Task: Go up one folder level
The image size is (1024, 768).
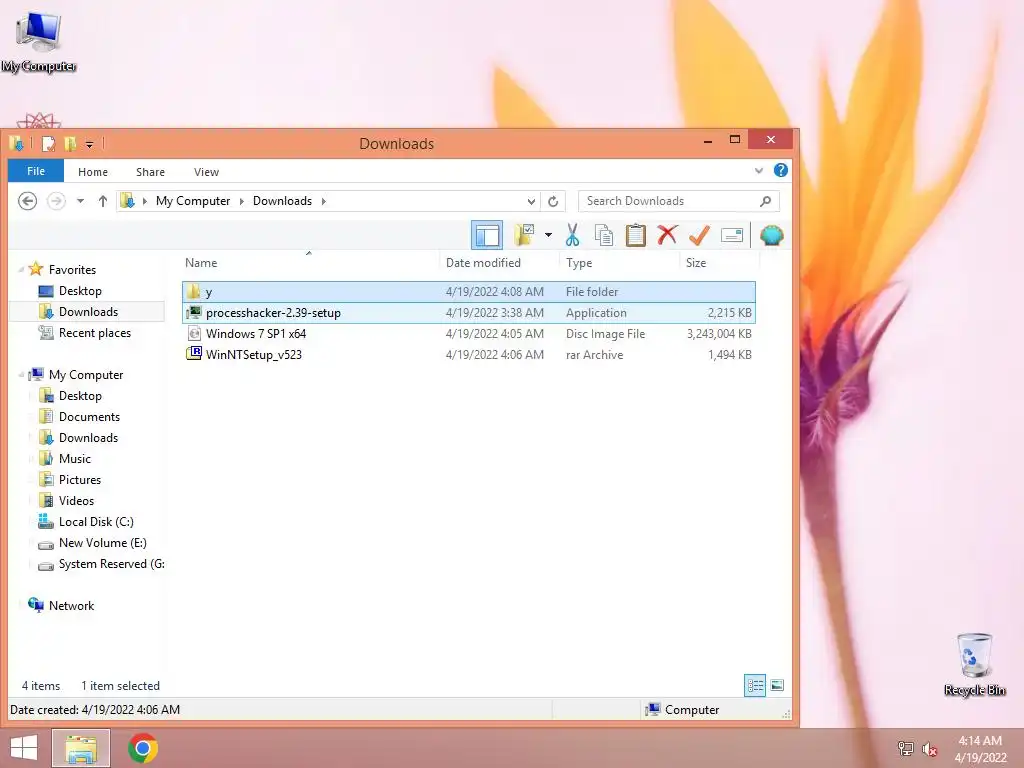Action: pos(103,201)
